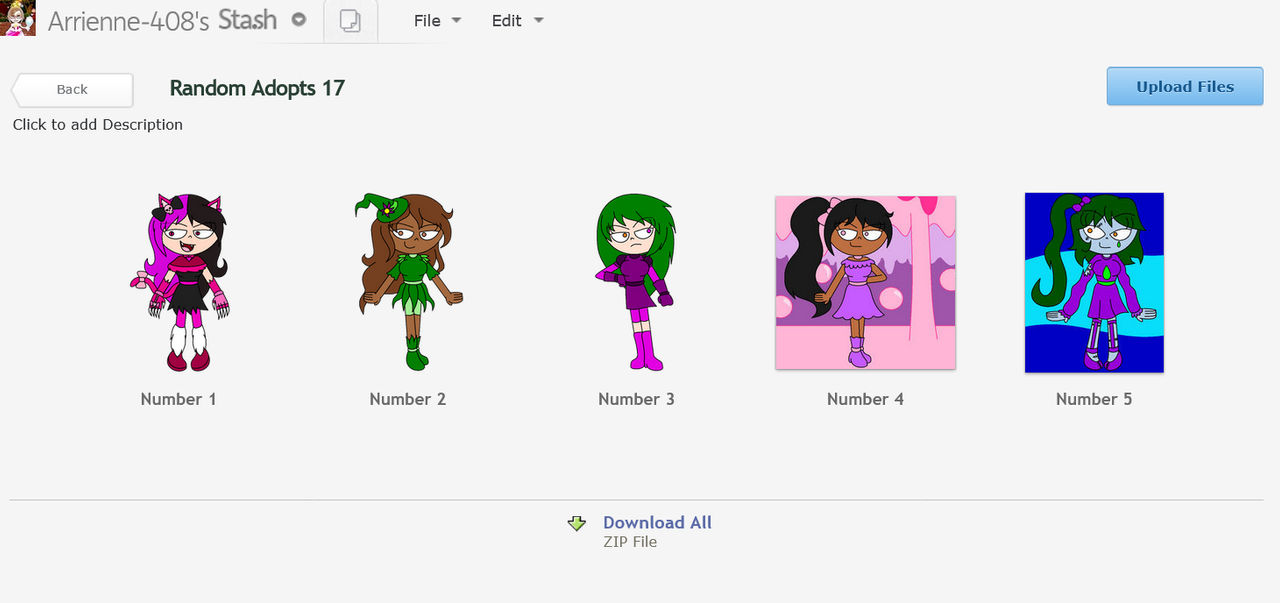This screenshot has width=1280, height=603.
Task: Click the Arrienne-408's Stash heading
Action: click(x=162, y=21)
